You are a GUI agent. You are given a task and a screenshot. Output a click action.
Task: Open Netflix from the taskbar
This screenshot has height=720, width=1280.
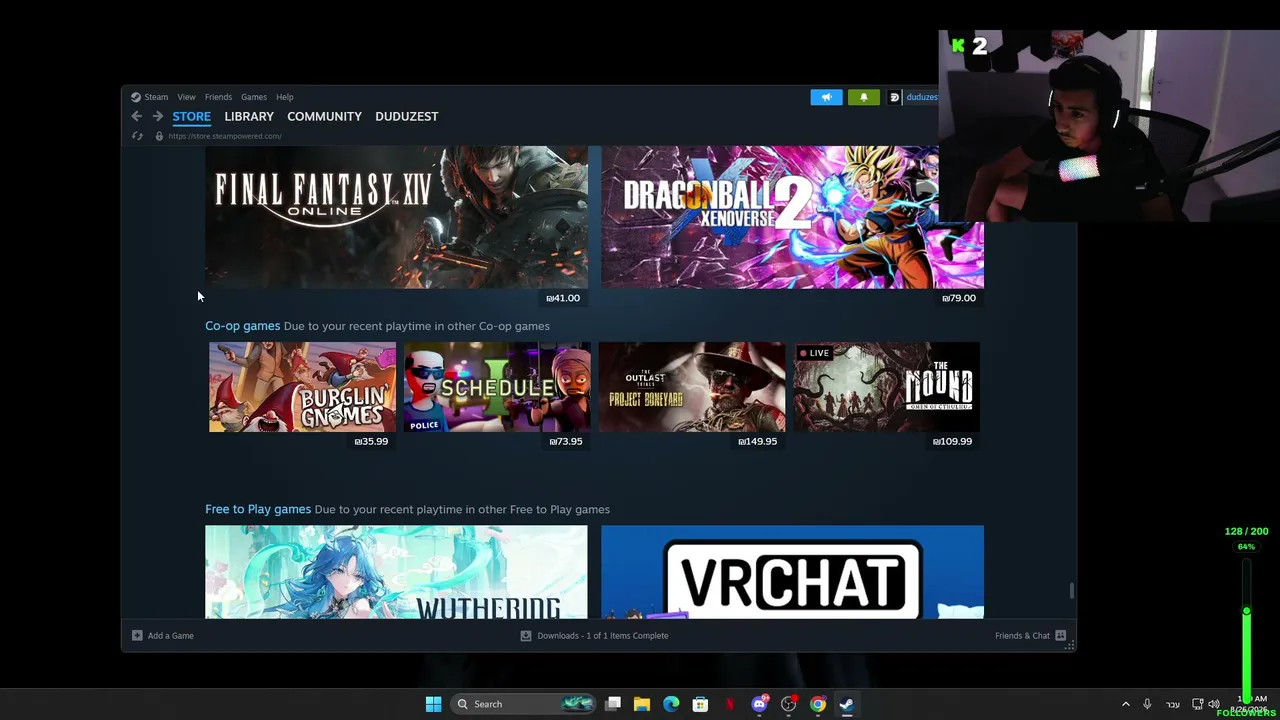pos(730,704)
